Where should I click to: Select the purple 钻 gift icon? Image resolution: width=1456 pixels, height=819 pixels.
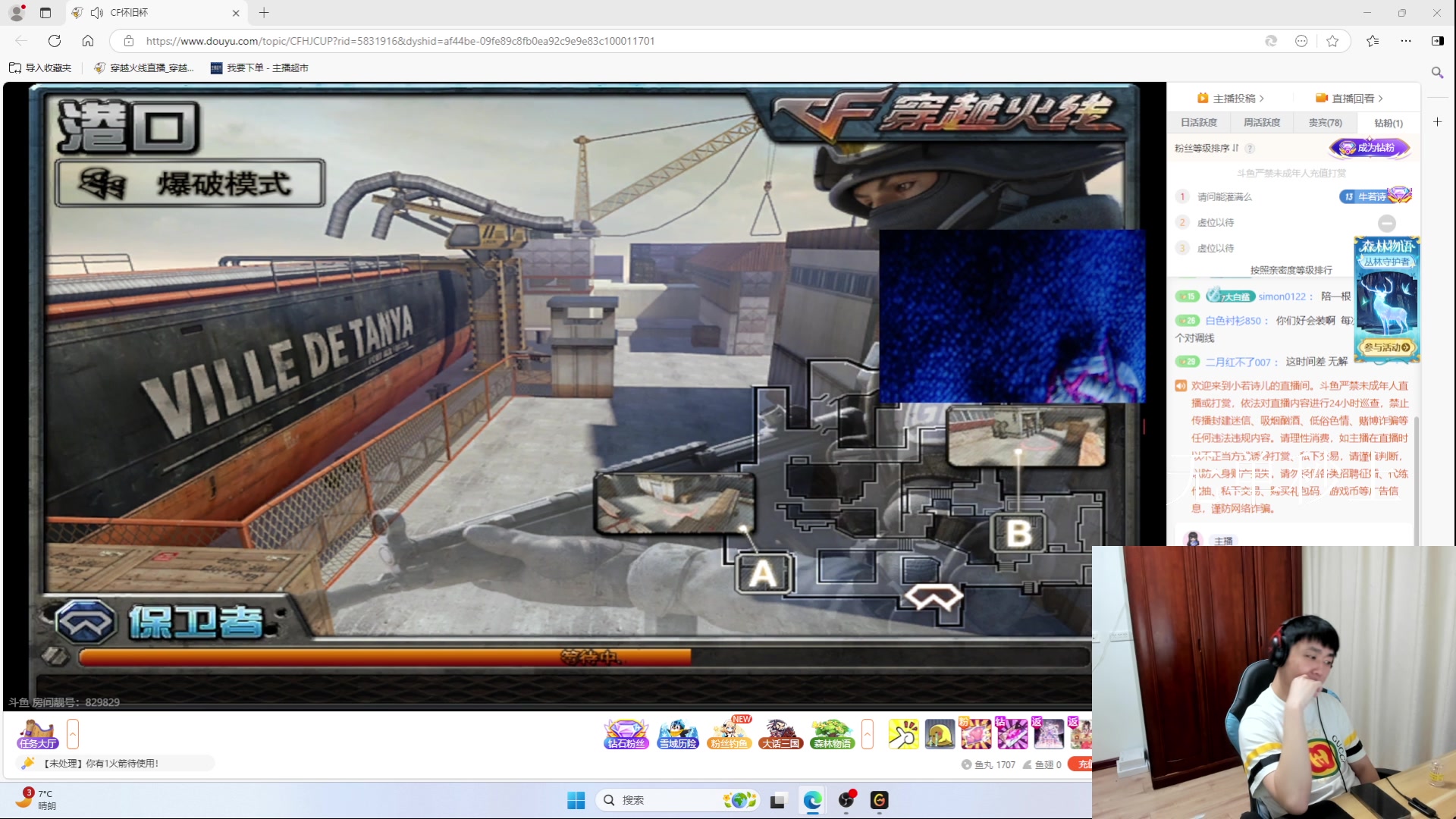point(1012,733)
